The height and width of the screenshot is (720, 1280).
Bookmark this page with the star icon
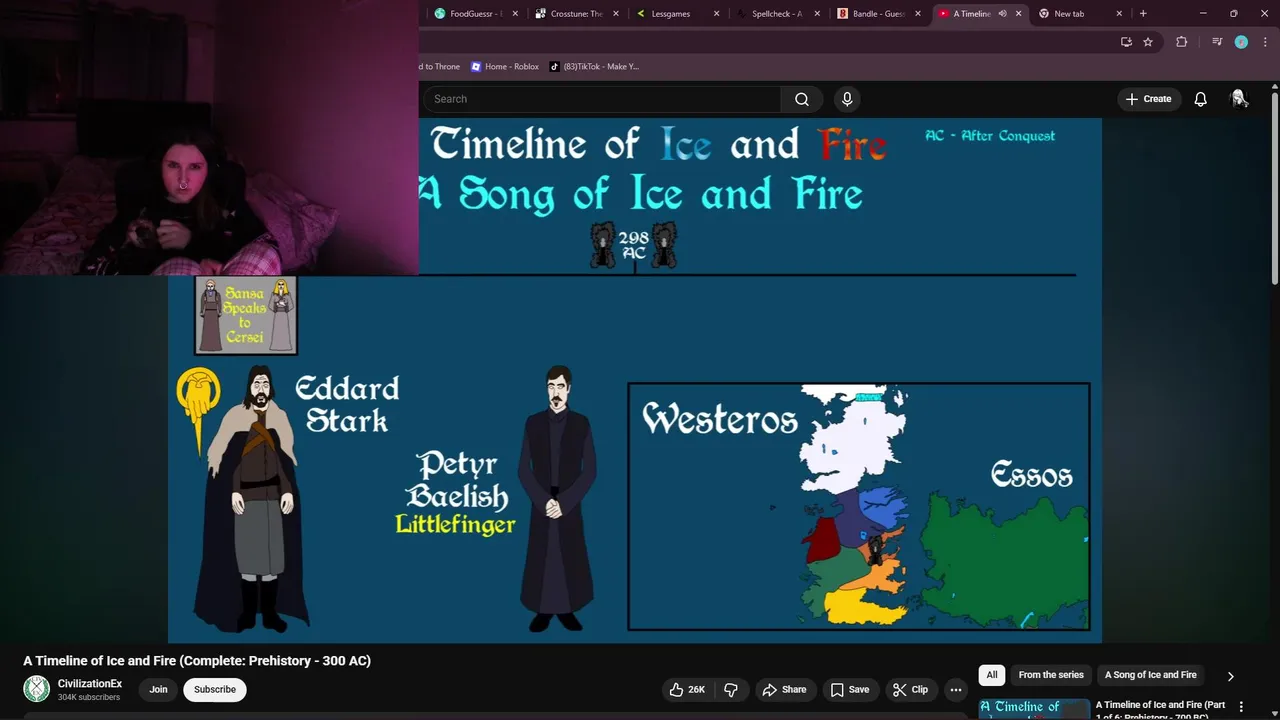click(x=1148, y=42)
